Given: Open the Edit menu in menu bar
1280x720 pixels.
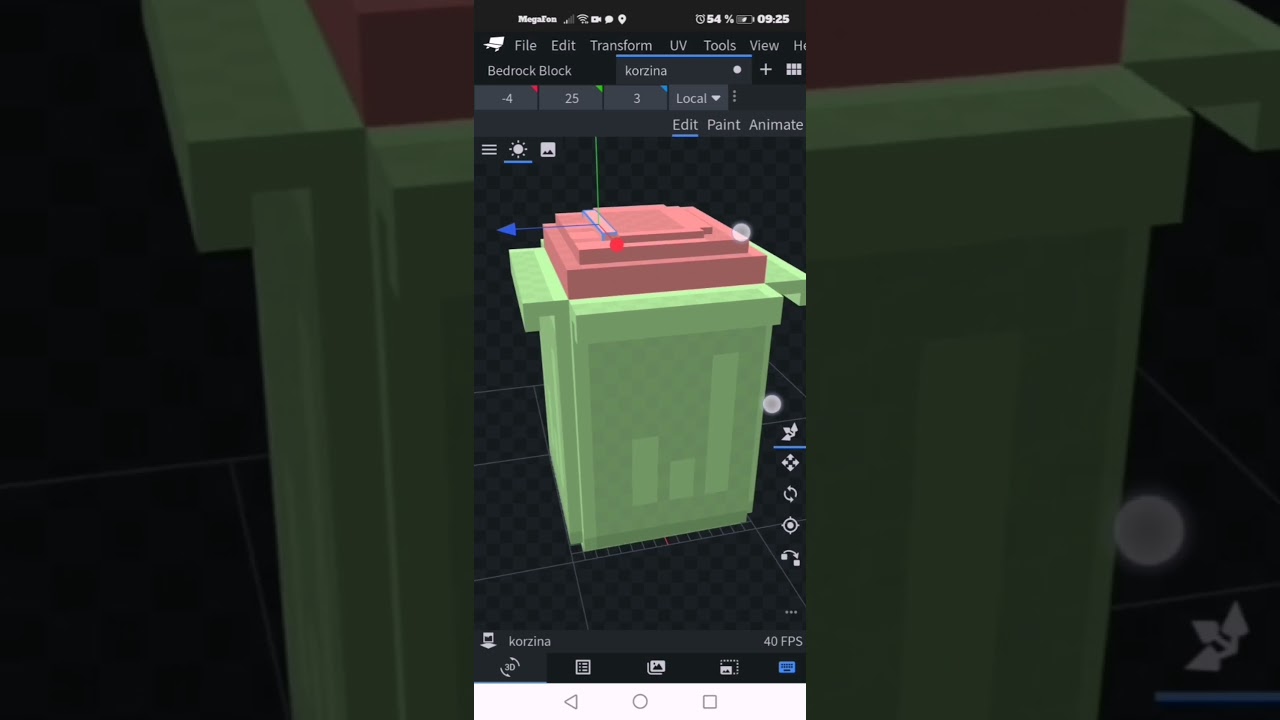Looking at the screenshot, I should (x=563, y=45).
